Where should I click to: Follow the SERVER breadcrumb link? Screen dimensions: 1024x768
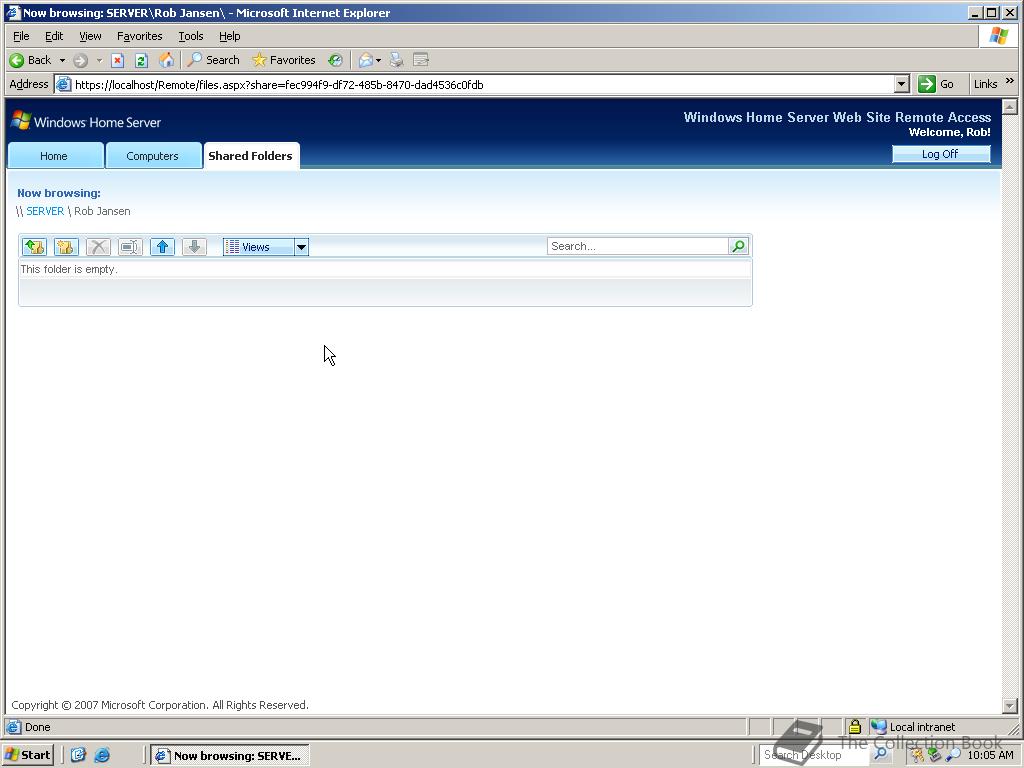tap(45, 211)
